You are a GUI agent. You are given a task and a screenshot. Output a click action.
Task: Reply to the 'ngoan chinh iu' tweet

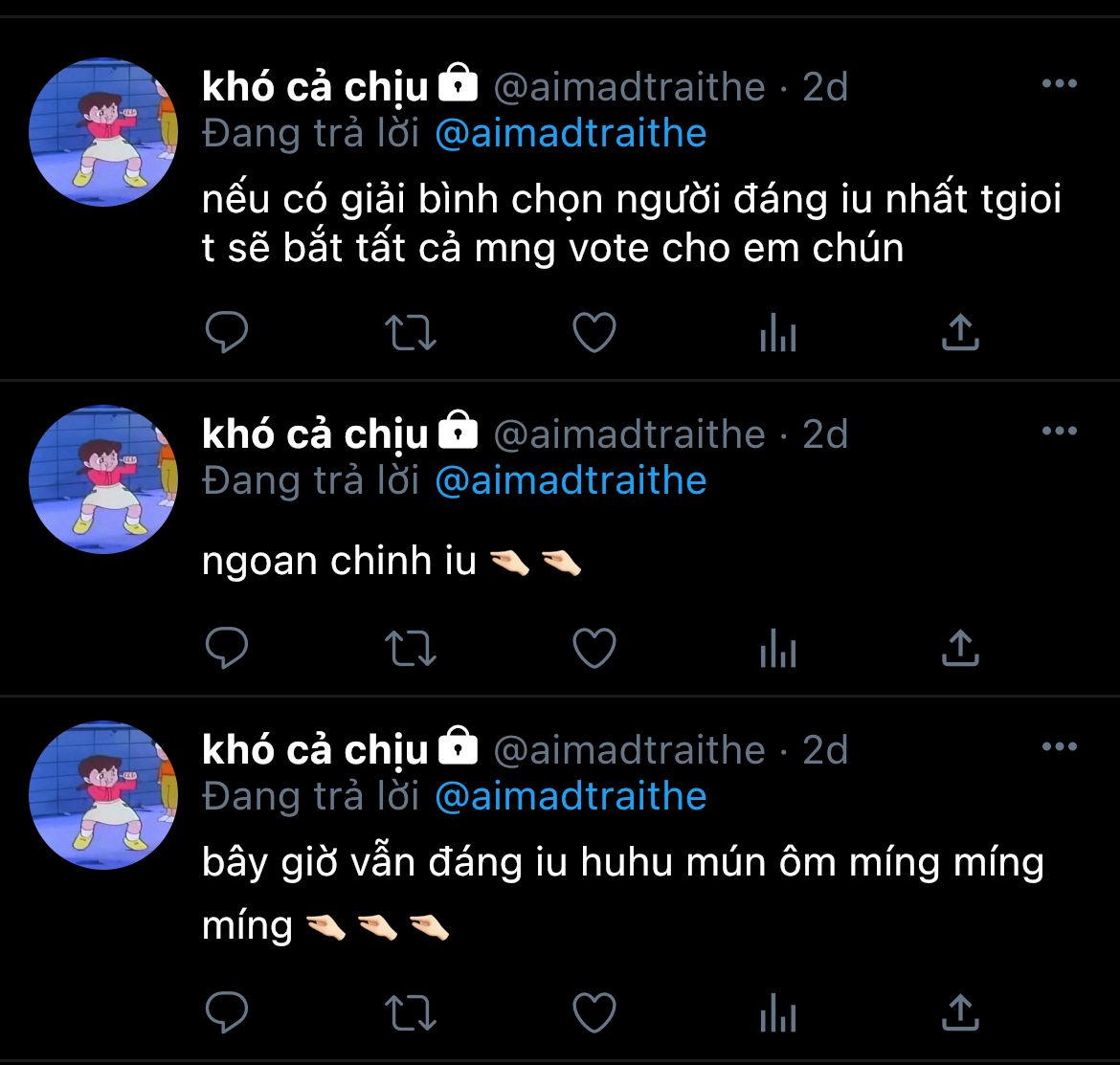(227, 648)
